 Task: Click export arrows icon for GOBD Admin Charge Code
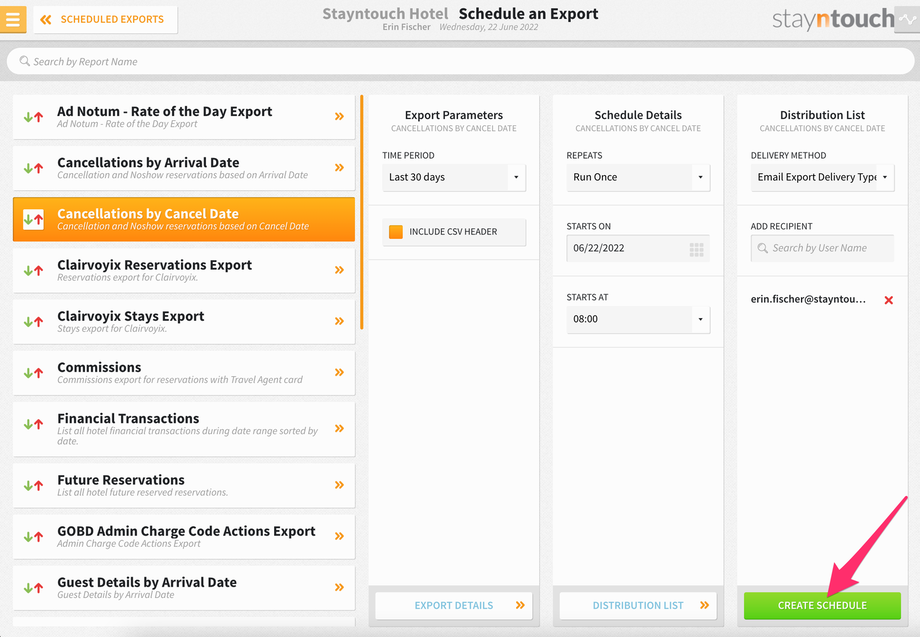tap(33, 536)
